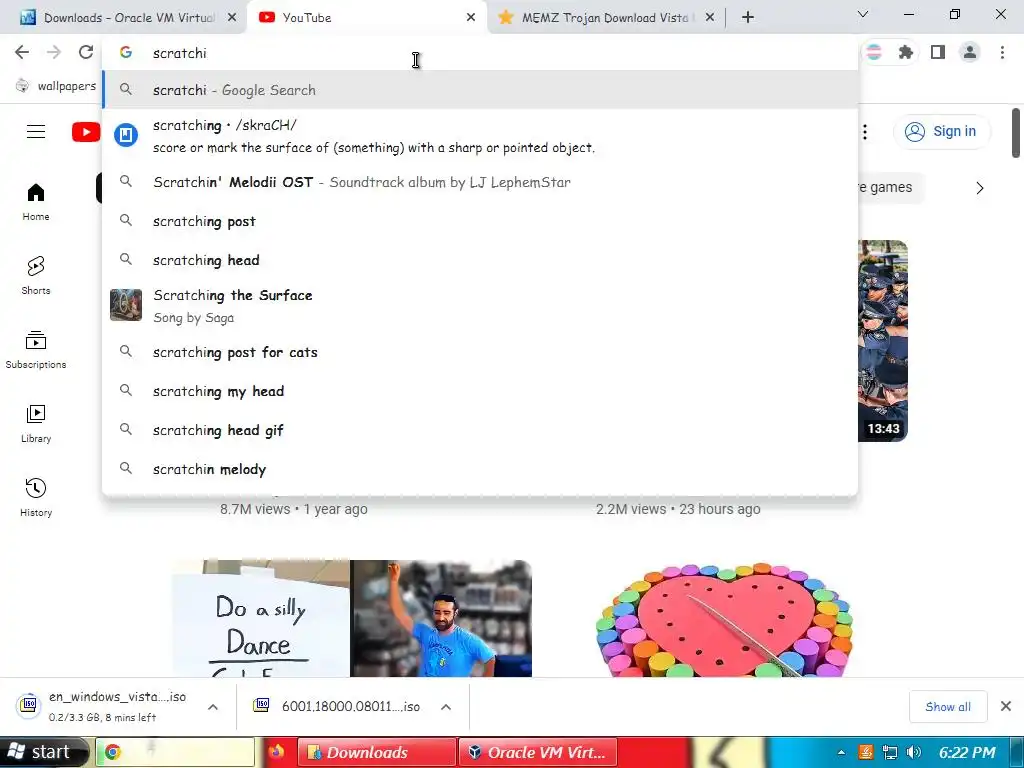This screenshot has height=768, width=1024.
Task: Show hidden system tray icons
Action: coord(841,752)
